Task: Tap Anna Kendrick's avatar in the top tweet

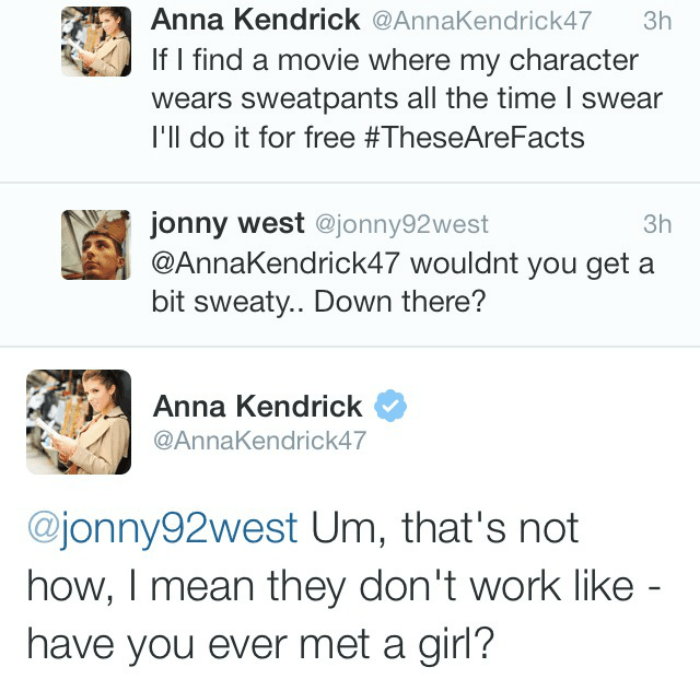Action: (96, 42)
